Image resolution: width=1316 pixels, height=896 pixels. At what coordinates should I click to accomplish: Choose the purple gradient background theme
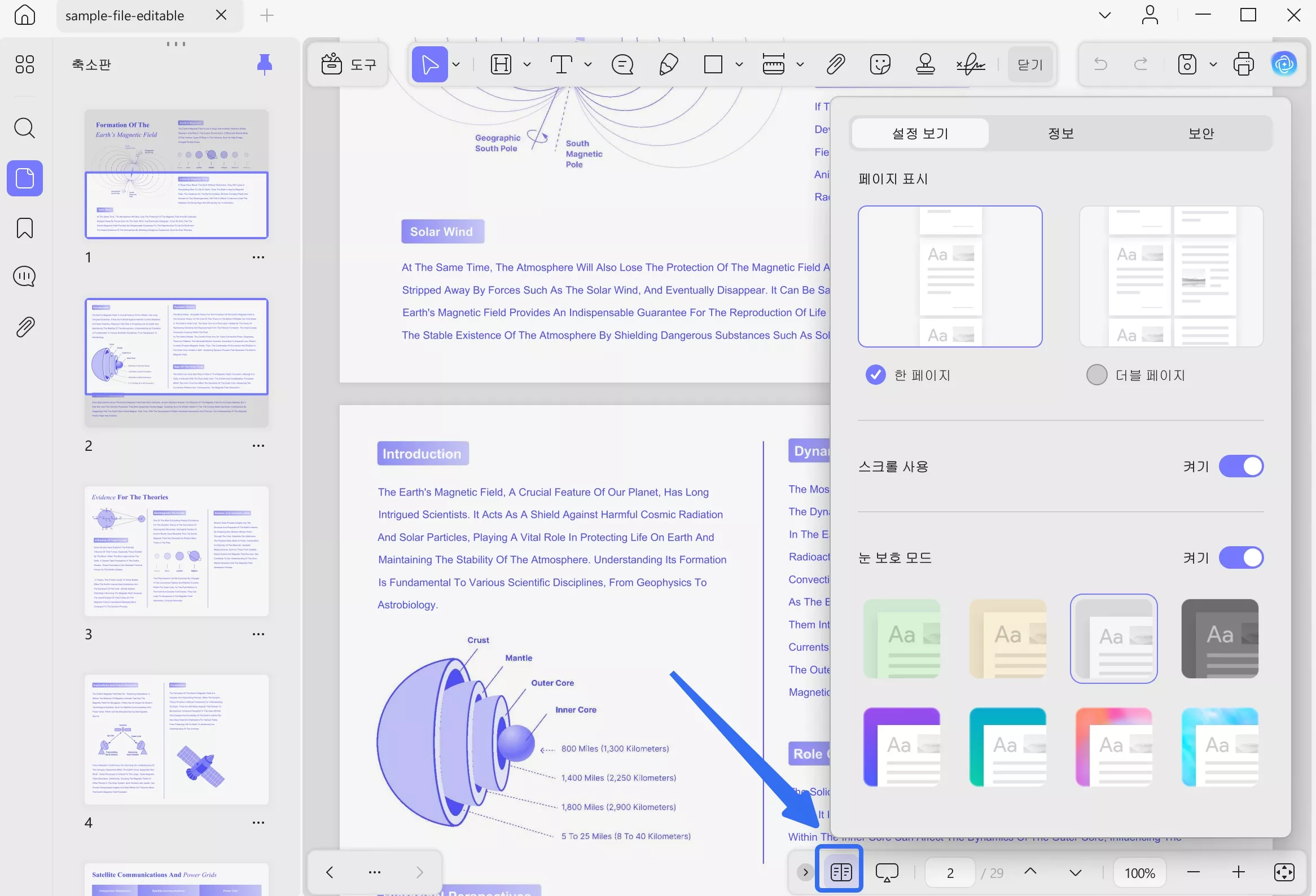(901, 746)
